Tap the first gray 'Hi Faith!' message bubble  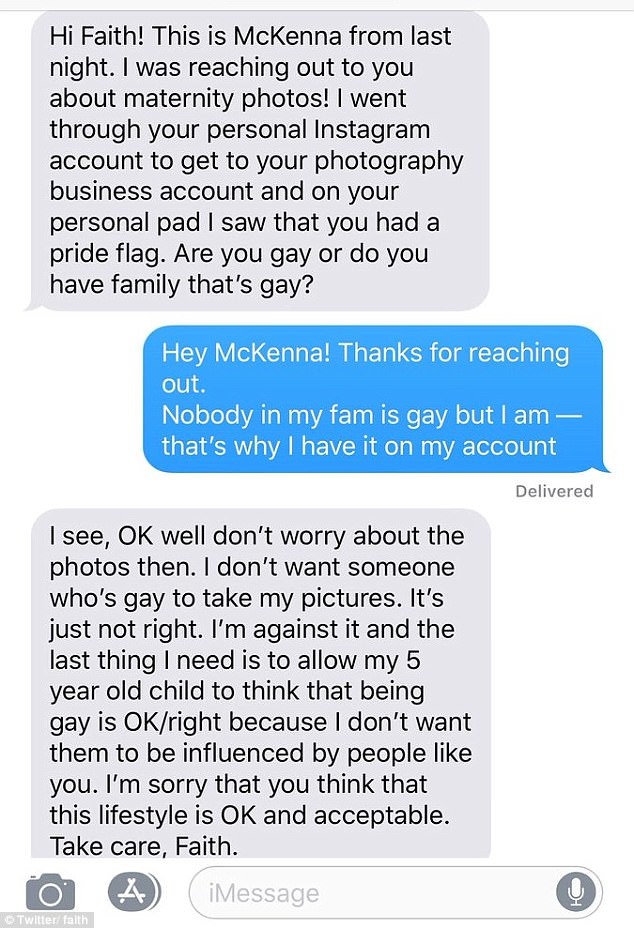(x=257, y=160)
